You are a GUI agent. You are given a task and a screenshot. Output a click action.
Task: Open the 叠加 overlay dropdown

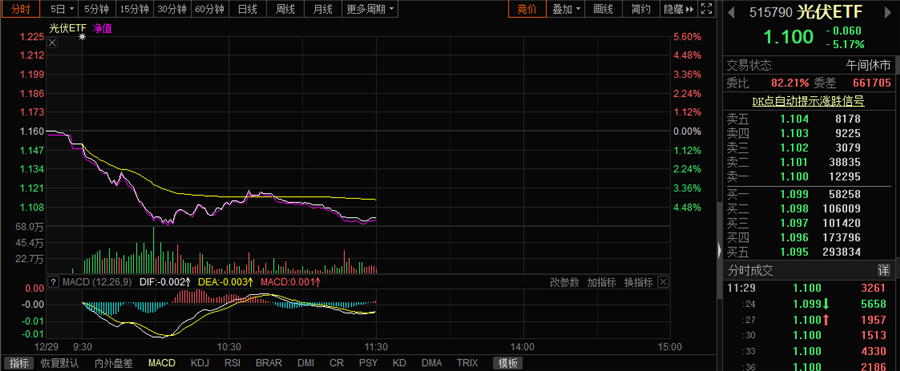(x=565, y=9)
